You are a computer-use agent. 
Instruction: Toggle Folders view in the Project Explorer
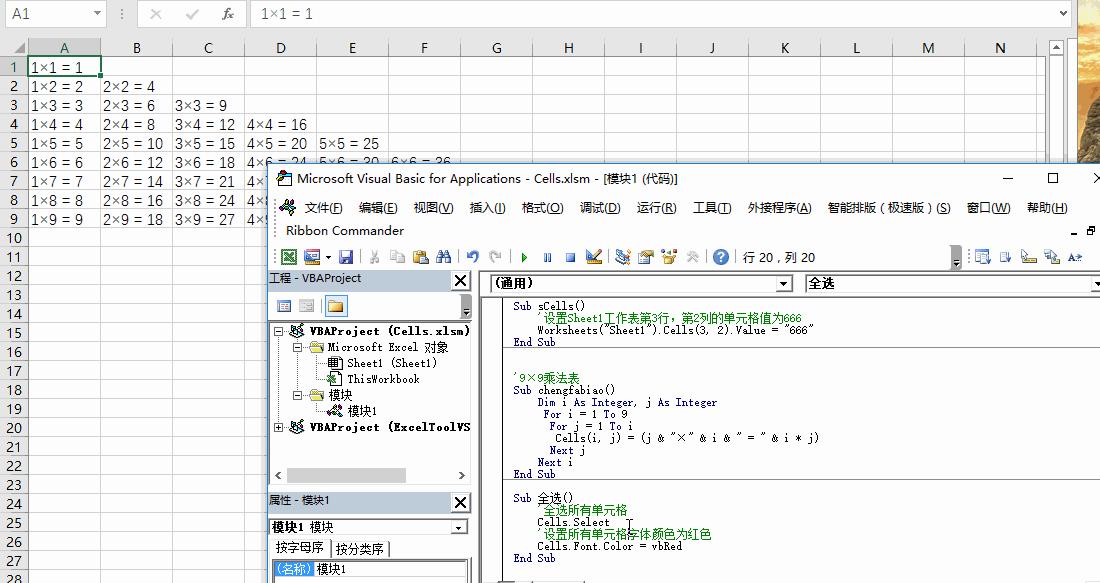(336, 305)
